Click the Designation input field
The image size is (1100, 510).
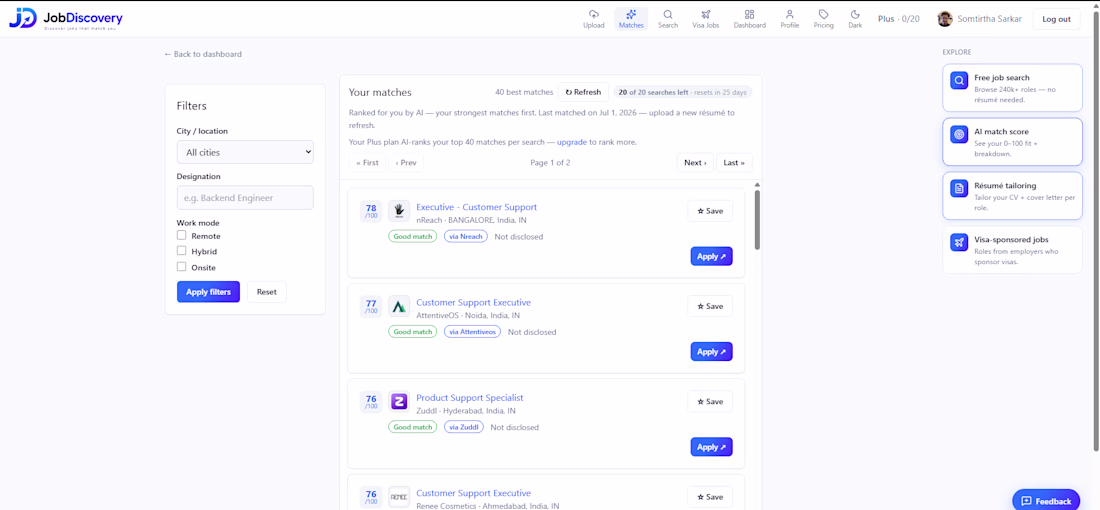click(245, 198)
